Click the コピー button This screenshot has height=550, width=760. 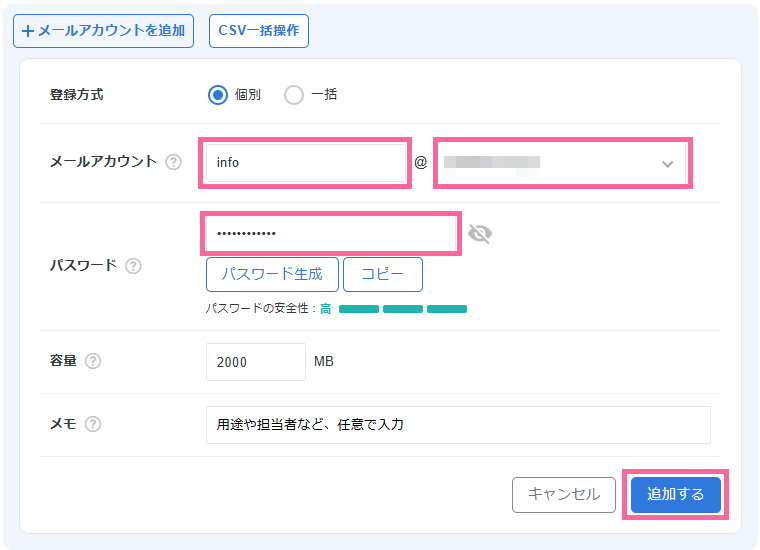382,274
